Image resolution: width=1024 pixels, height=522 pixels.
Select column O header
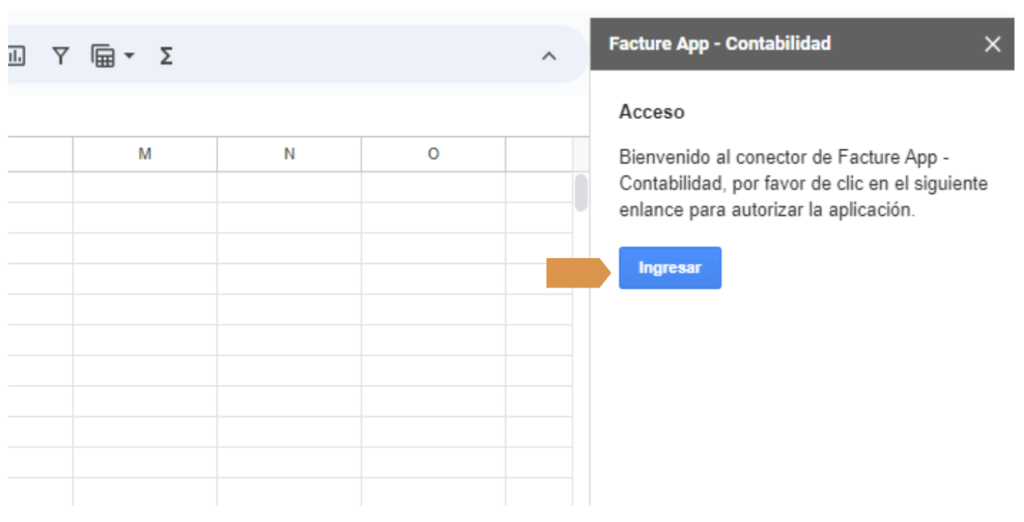(x=433, y=154)
